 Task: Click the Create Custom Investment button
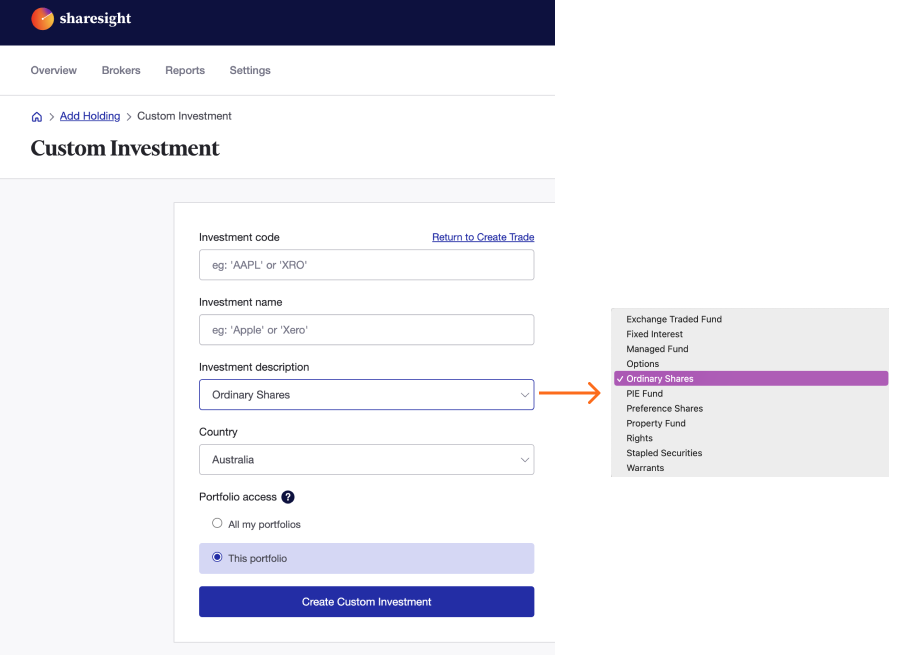pos(366,601)
